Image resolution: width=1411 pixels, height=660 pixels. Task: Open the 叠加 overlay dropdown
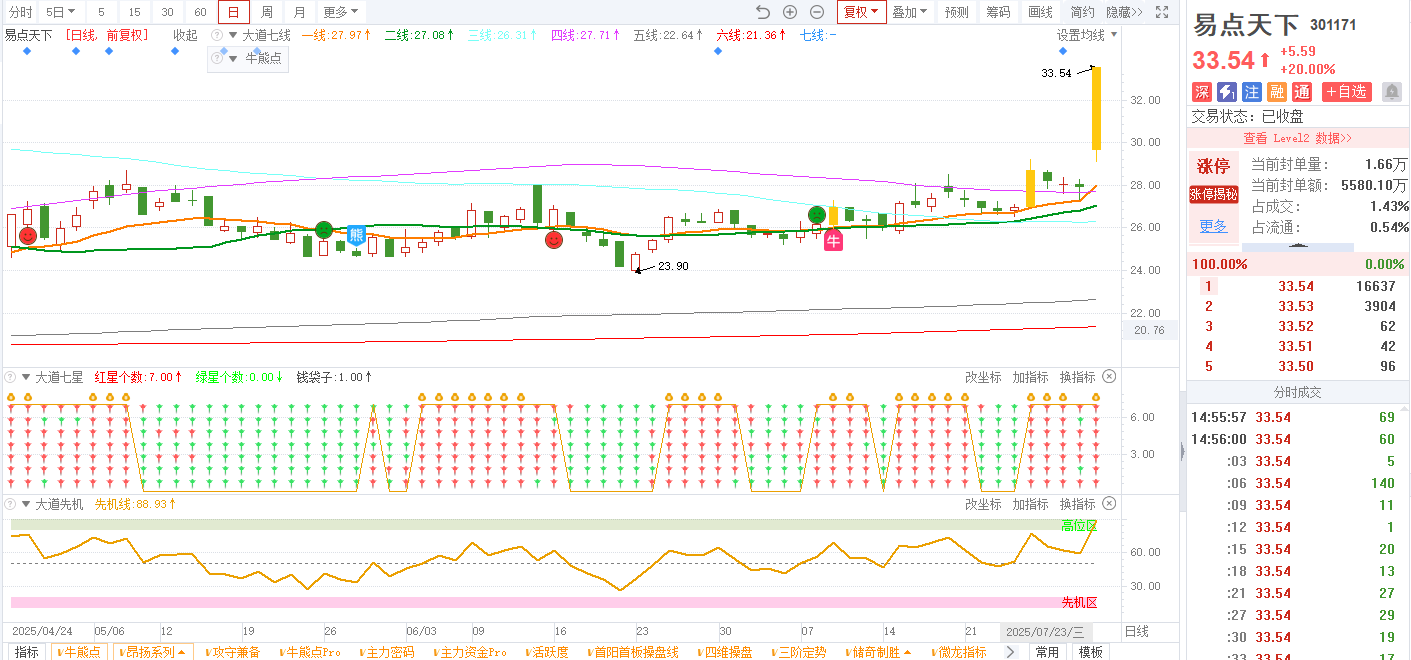910,12
